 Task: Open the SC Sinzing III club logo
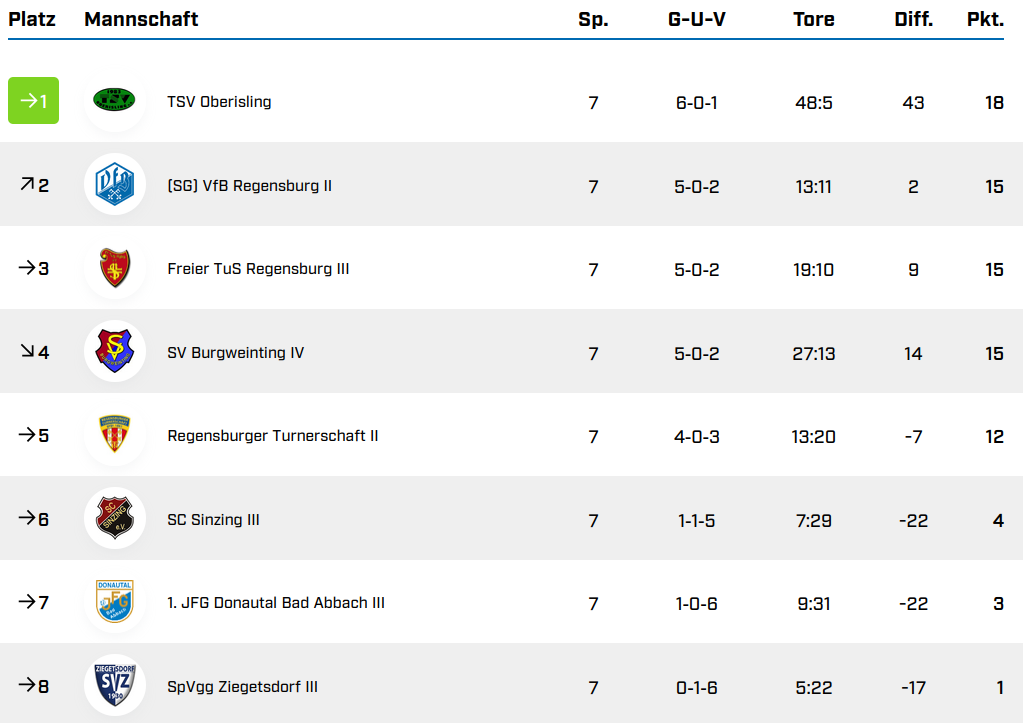[114, 519]
